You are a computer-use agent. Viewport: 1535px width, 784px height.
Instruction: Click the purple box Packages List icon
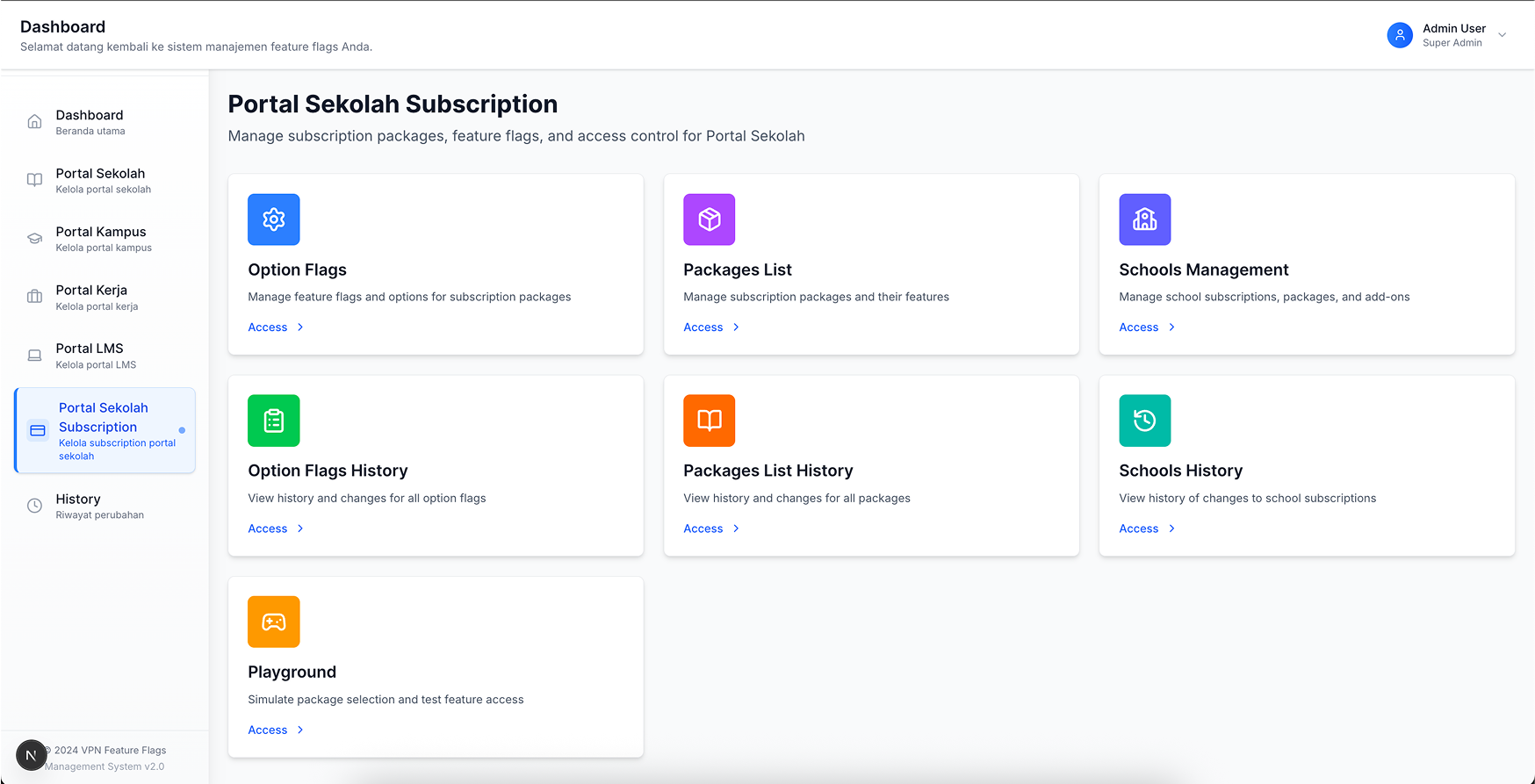tap(710, 219)
